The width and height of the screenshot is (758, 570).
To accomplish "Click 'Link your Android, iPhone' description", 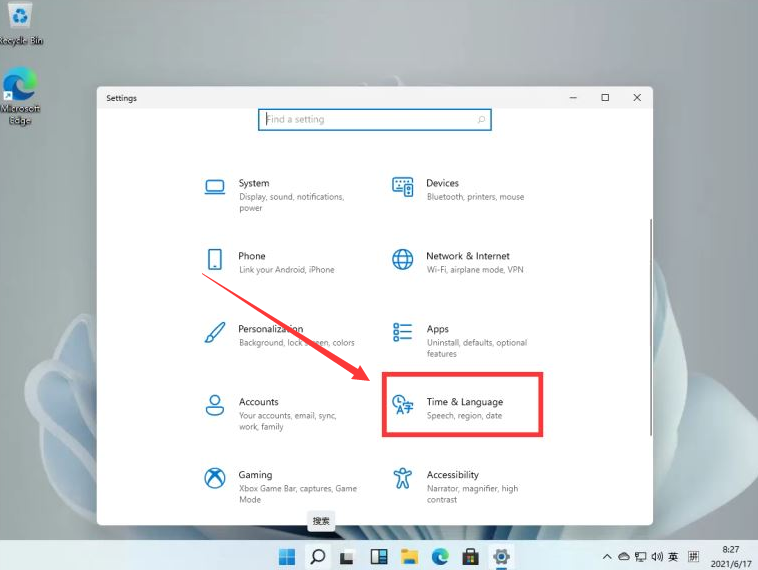I will 287,270.
